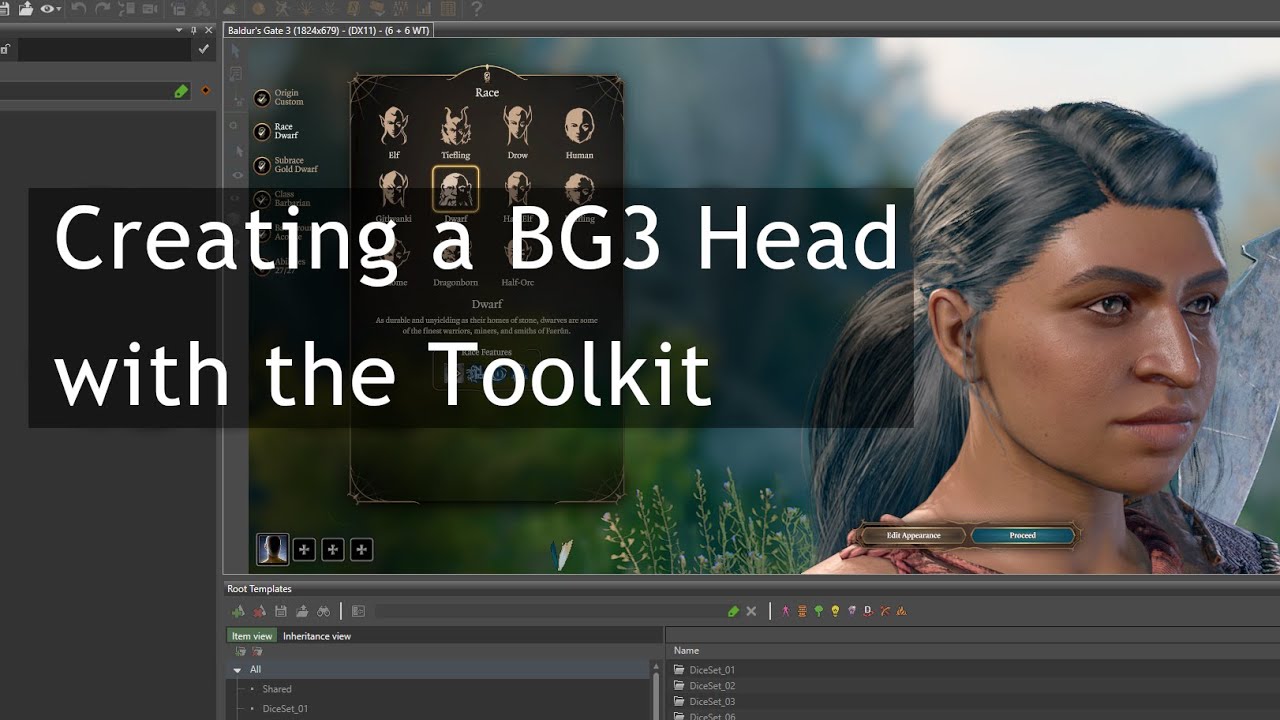Add party member with last plus slot
Image resolution: width=1280 pixels, height=720 pixels.
(x=362, y=549)
